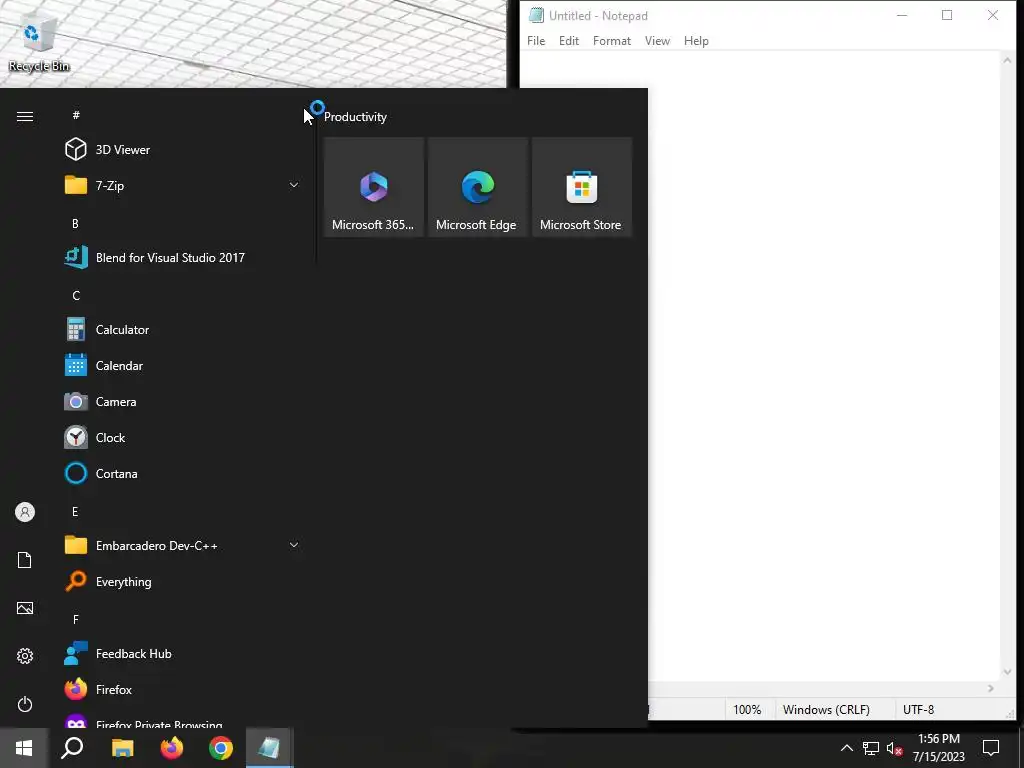Click the C letter group header

click(x=76, y=296)
